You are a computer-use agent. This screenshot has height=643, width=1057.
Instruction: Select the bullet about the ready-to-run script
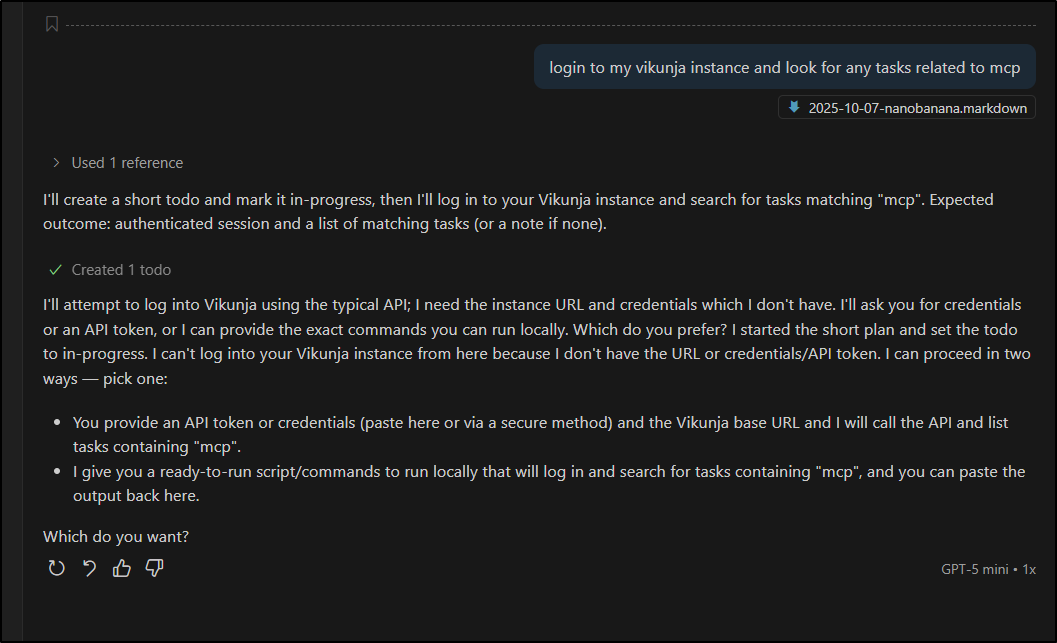click(548, 483)
